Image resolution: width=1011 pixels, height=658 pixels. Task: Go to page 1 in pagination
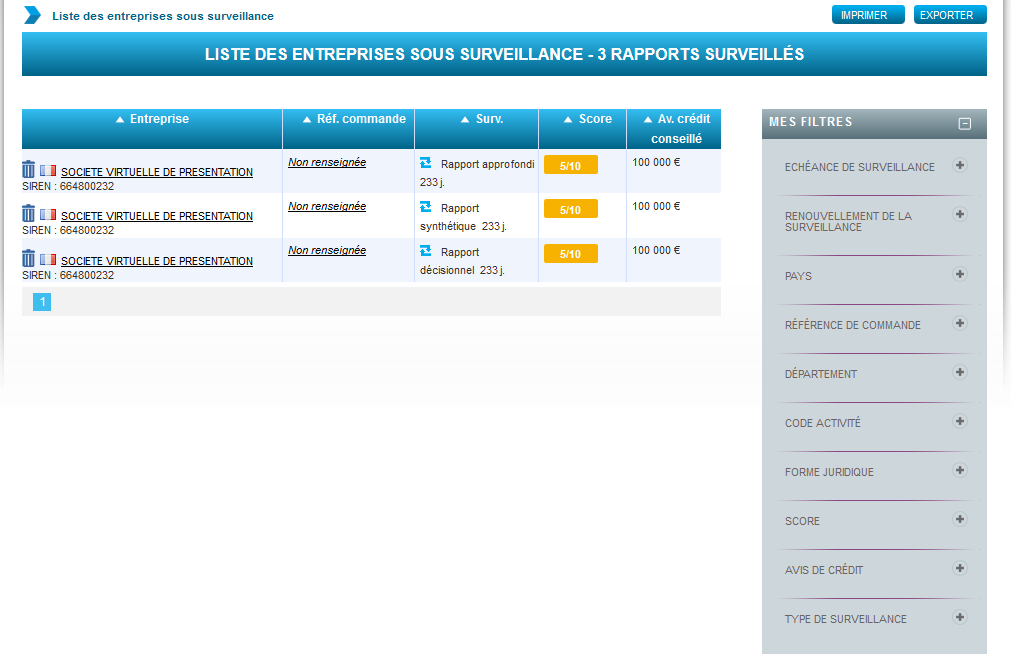(42, 302)
